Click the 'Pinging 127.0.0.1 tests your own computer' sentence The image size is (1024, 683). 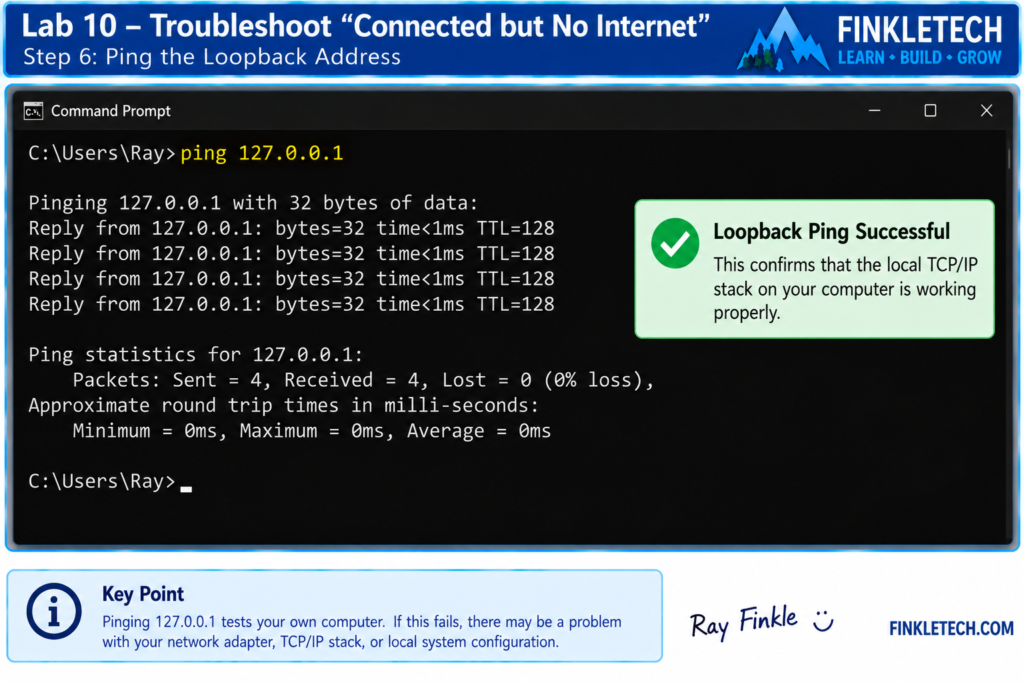243,622
